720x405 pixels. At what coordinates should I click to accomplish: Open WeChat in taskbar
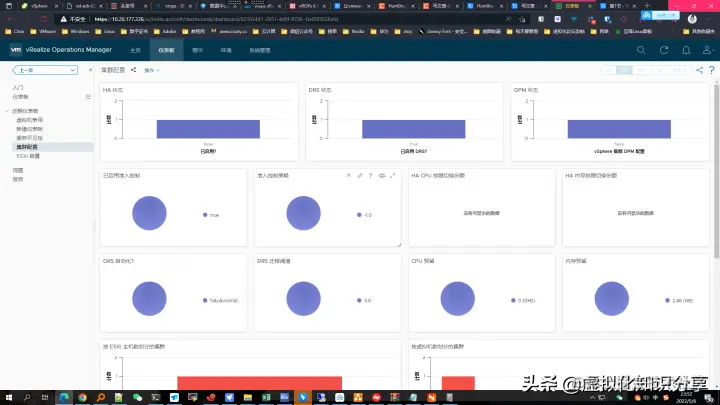pos(137,397)
